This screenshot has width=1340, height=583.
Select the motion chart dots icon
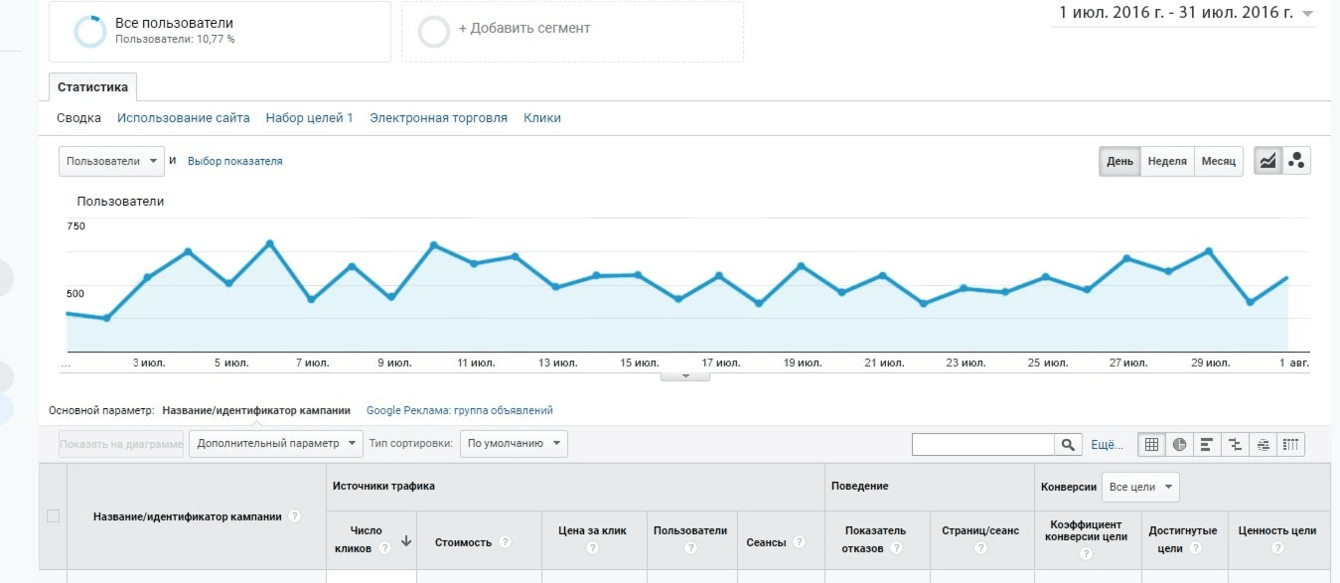coord(1297,161)
